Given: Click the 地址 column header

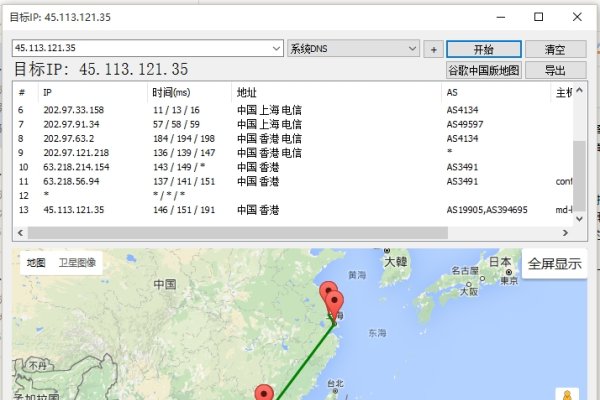Looking at the screenshot, I should [336, 92].
